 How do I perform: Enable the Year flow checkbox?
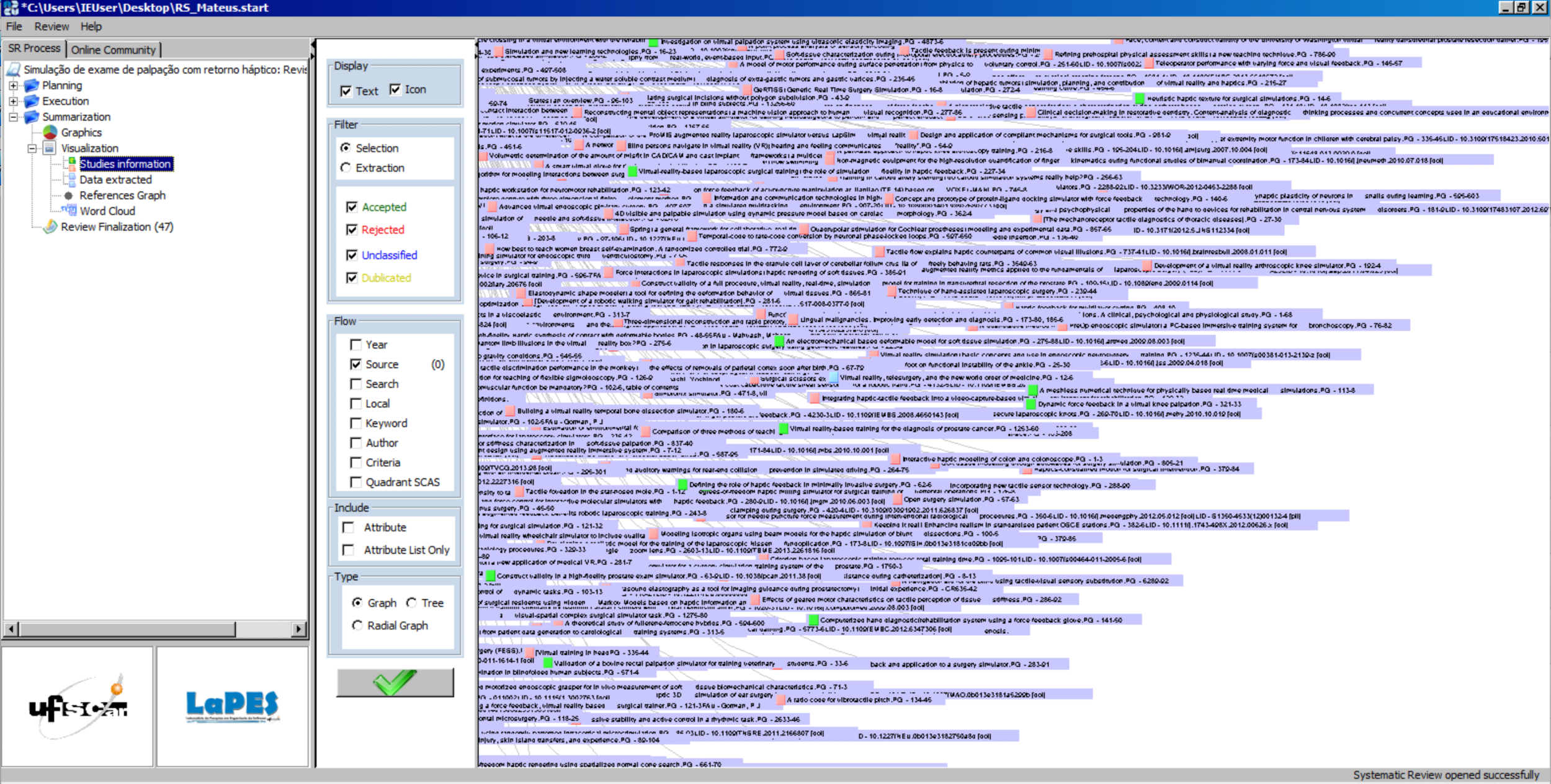[355, 344]
